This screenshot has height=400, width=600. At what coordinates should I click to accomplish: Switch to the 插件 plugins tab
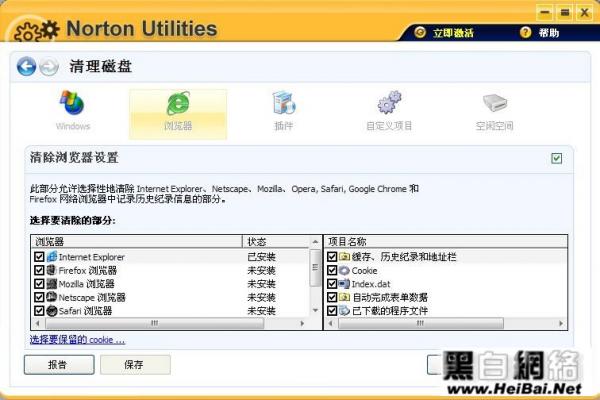[x=284, y=111]
